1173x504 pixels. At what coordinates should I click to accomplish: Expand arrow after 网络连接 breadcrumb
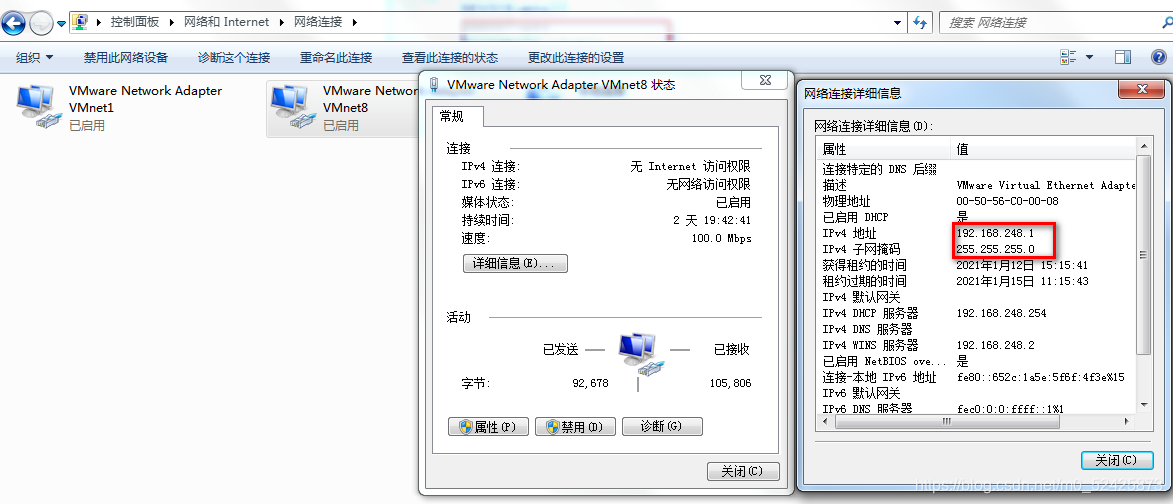tap(355, 22)
